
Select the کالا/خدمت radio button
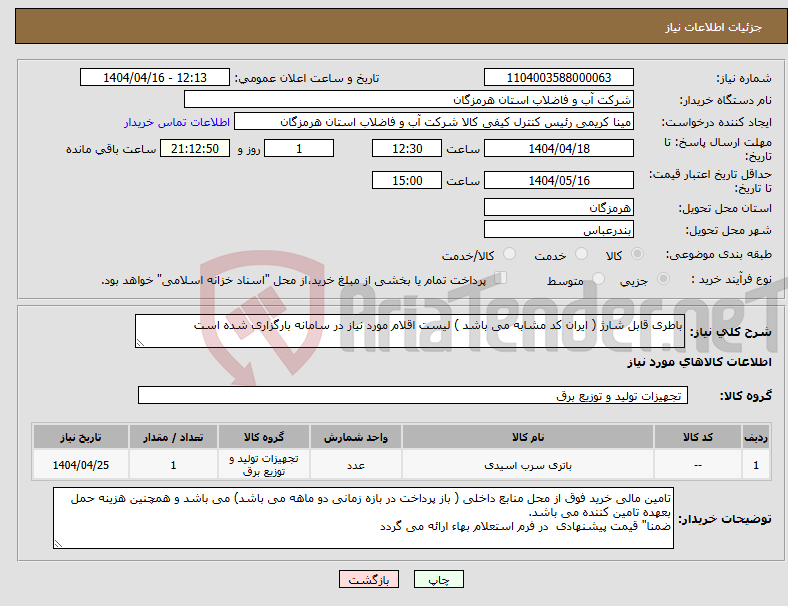(509, 254)
